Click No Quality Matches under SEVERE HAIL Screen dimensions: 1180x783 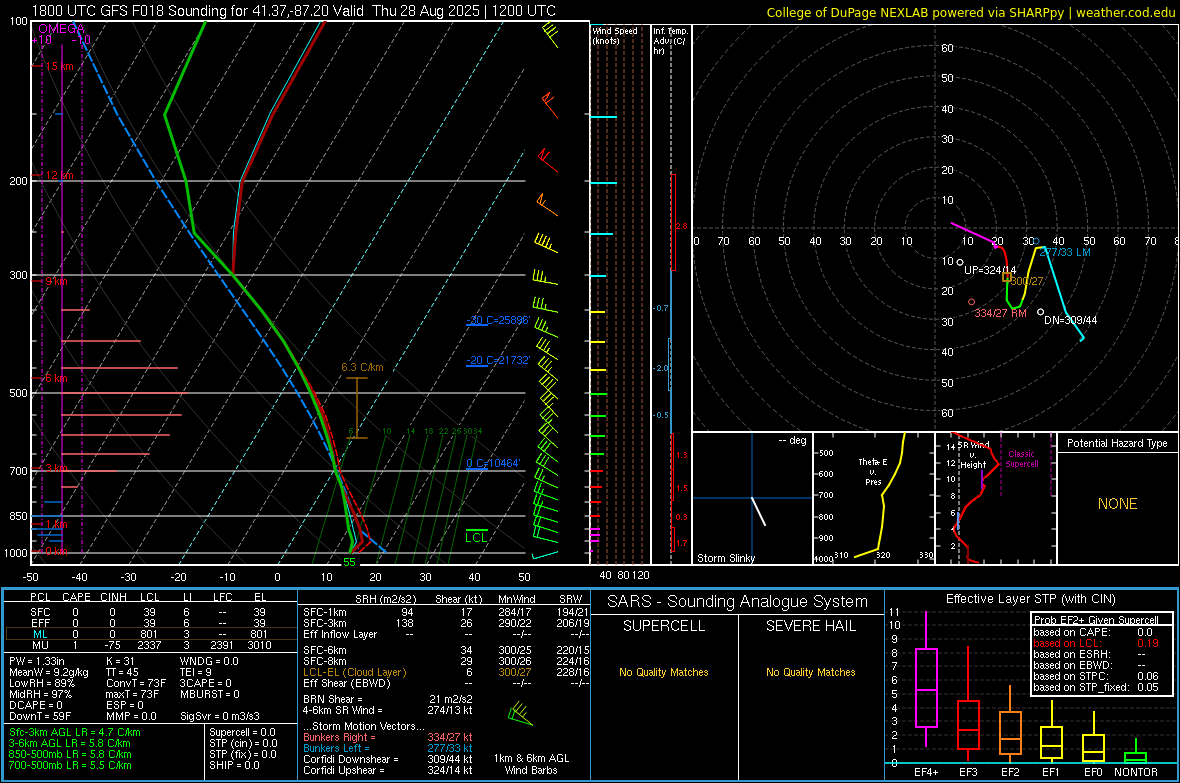[810, 672]
